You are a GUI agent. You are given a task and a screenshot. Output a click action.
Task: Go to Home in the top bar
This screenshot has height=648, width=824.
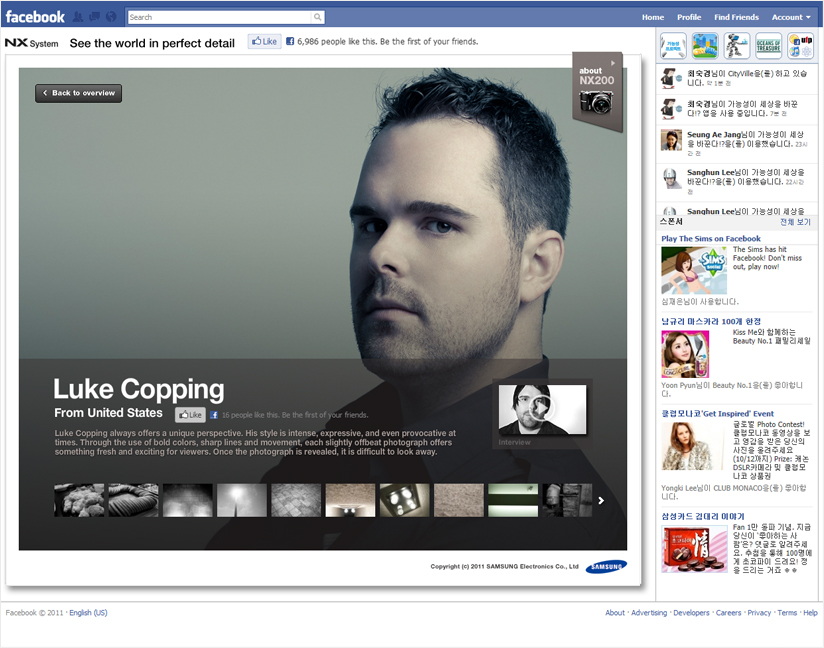[653, 17]
